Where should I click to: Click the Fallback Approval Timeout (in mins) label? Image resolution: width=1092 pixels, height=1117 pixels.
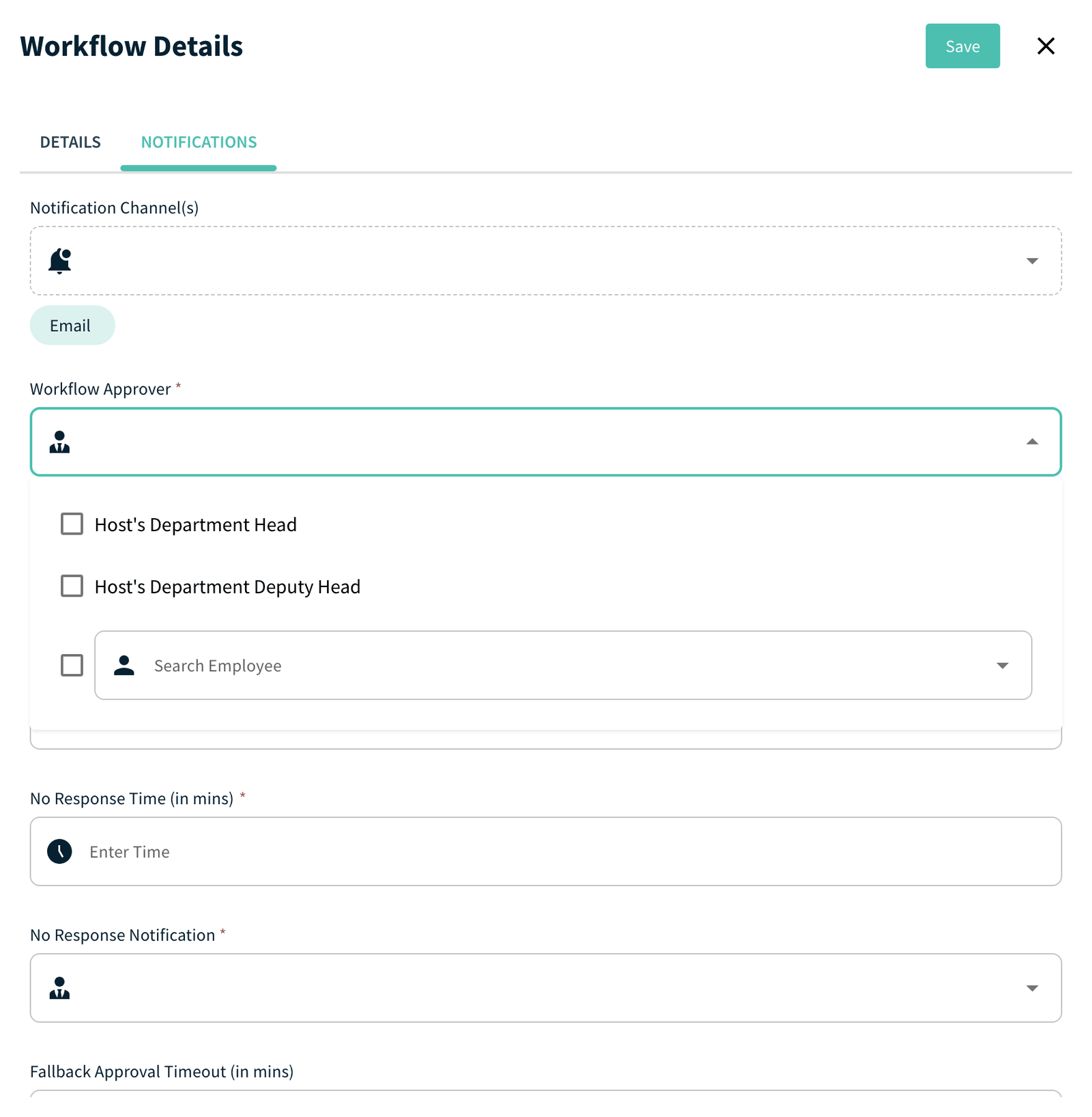[x=162, y=1071]
